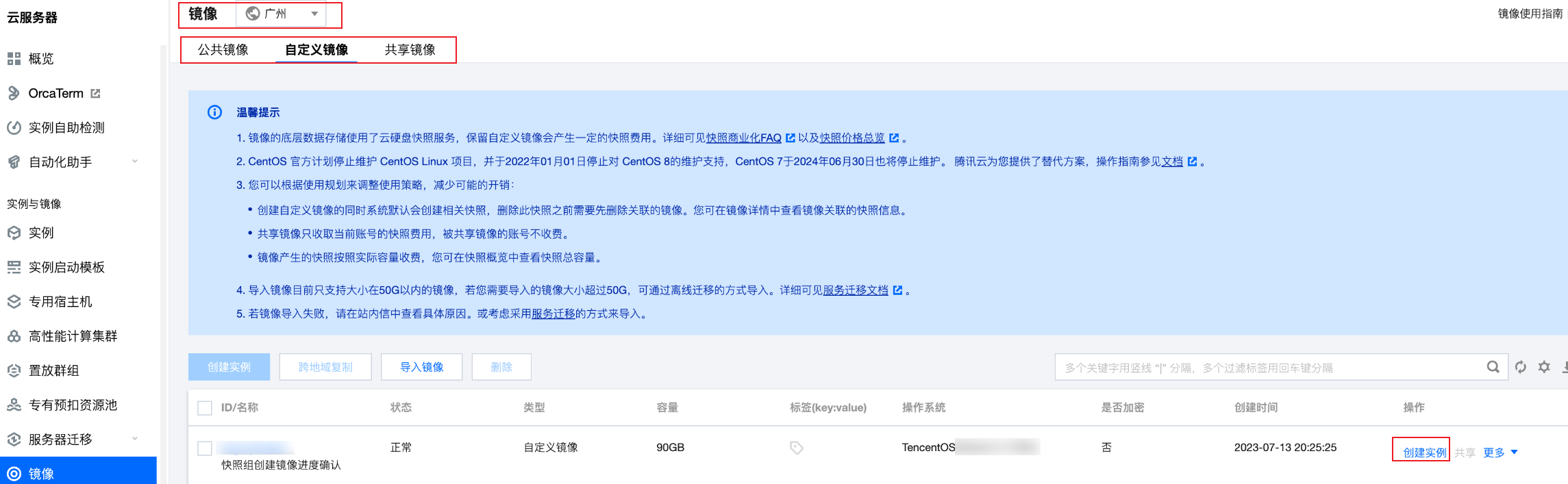This screenshot has width=1568, height=484.
Task: Open column settings gear icon
Action: [x=1544, y=367]
